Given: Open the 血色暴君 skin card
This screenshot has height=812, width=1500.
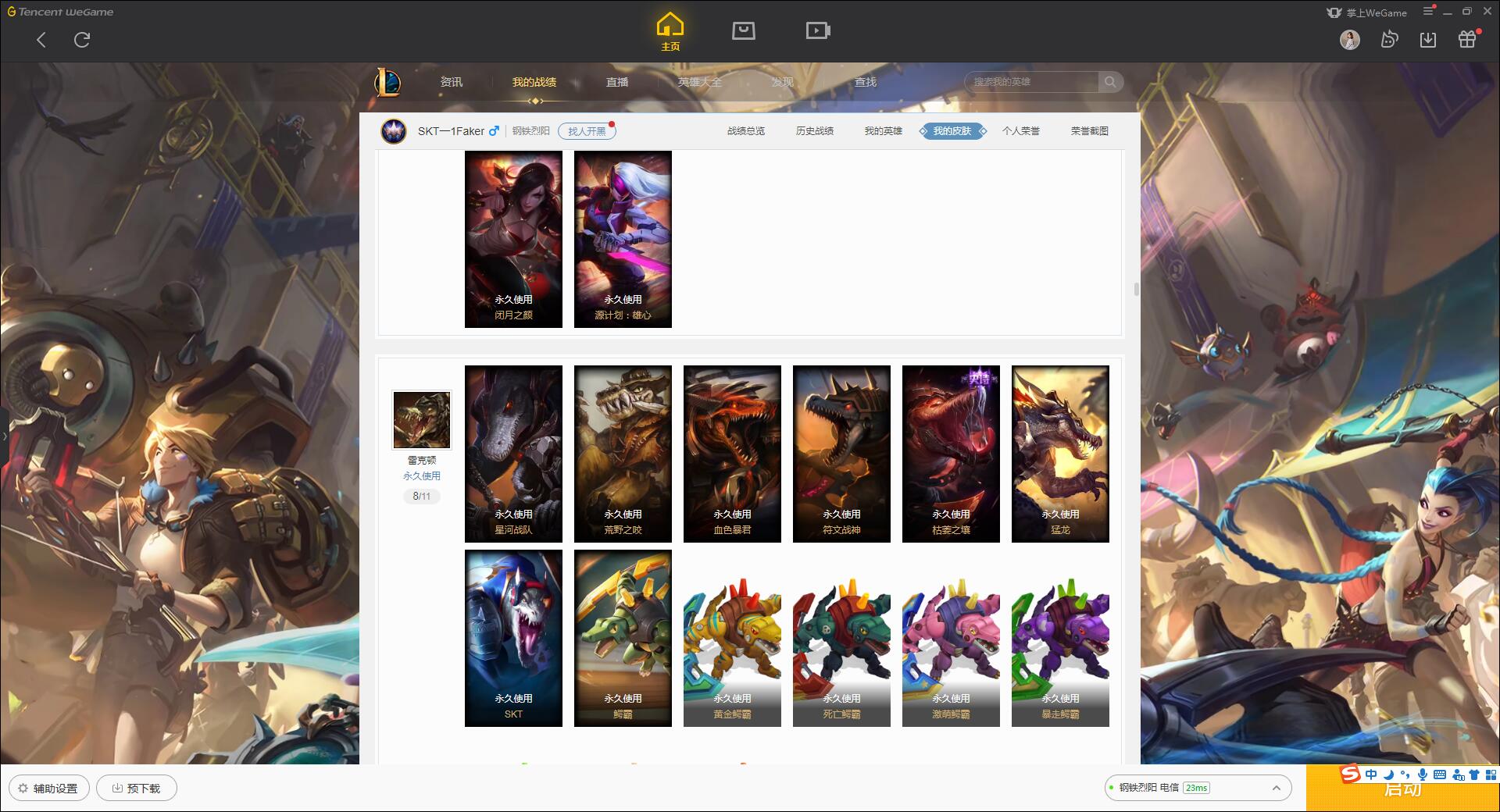Looking at the screenshot, I should pos(732,454).
